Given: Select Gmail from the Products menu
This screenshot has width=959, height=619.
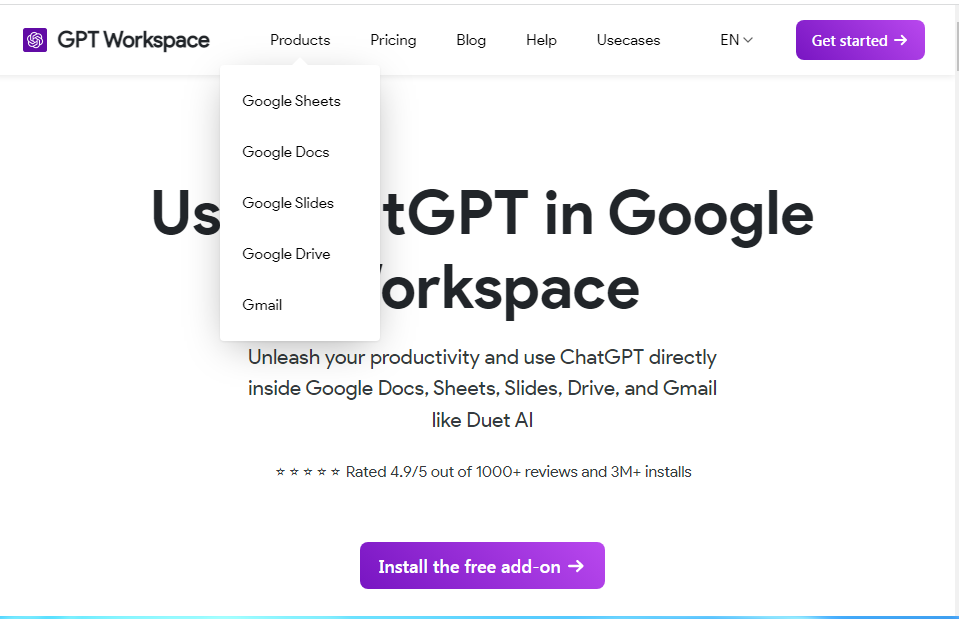Looking at the screenshot, I should tap(262, 305).
